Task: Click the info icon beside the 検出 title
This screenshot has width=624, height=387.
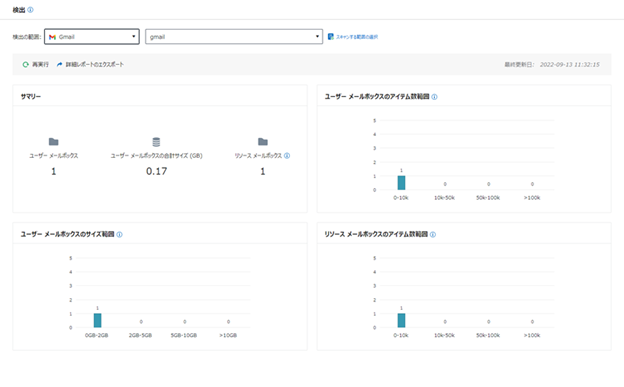Action: [30, 10]
